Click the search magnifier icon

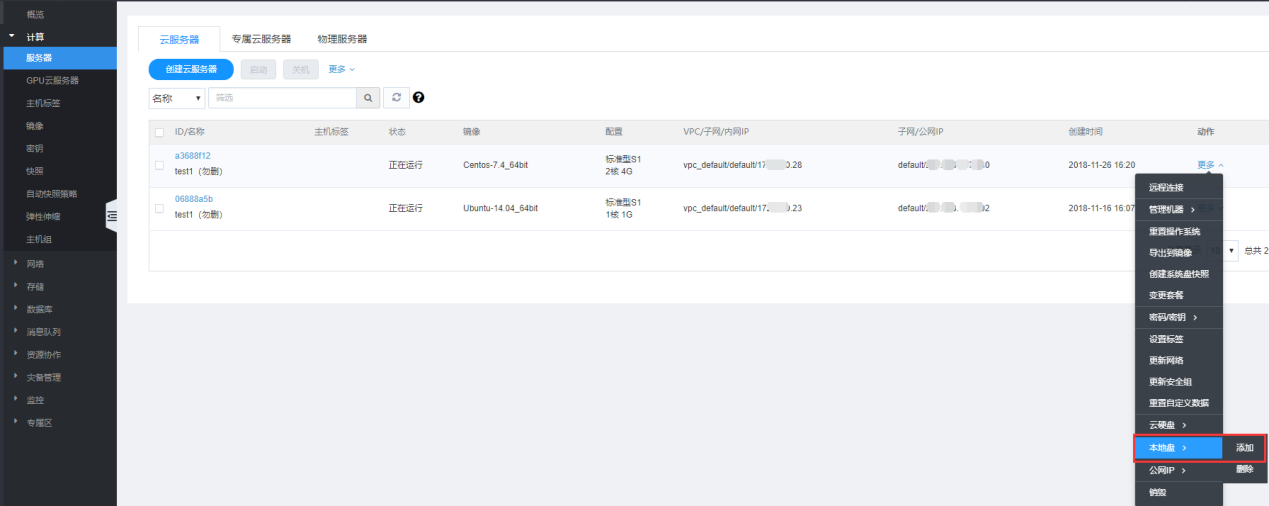click(x=369, y=98)
